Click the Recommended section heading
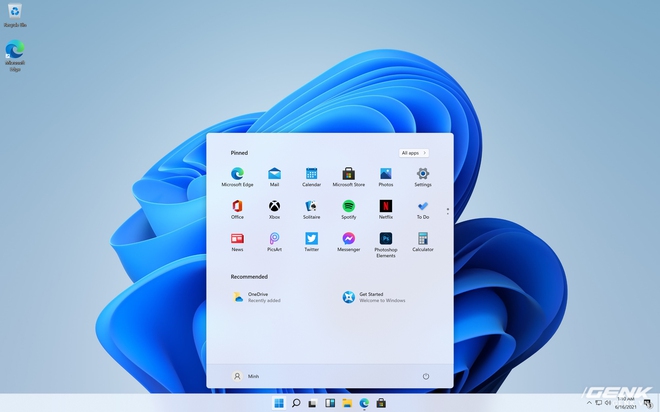 tap(249, 276)
